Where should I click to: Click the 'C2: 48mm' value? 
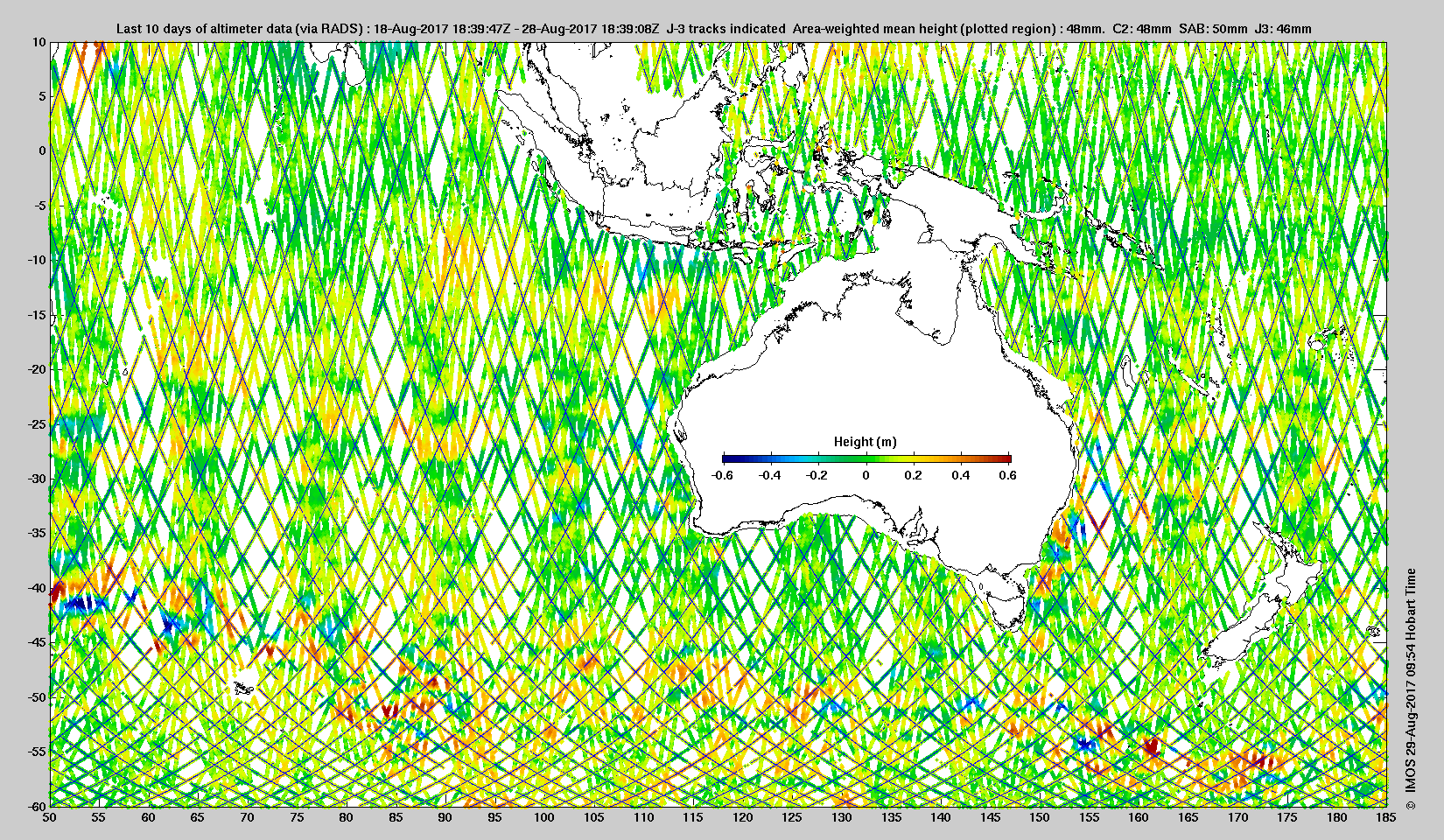[1142, 29]
